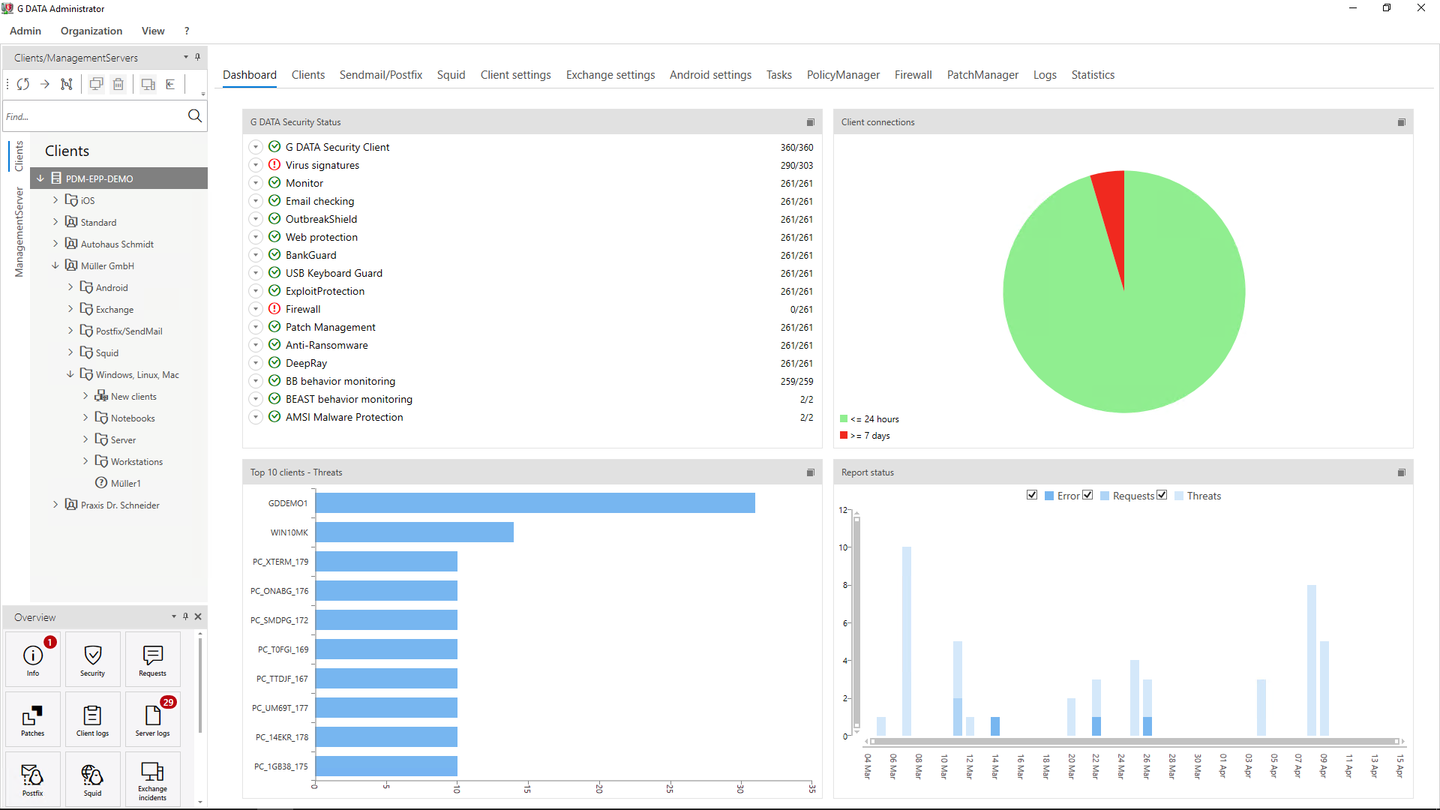Click the collapse-left arrow icon in Clients toolbar
The height and width of the screenshot is (810, 1440).
pos(171,84)
